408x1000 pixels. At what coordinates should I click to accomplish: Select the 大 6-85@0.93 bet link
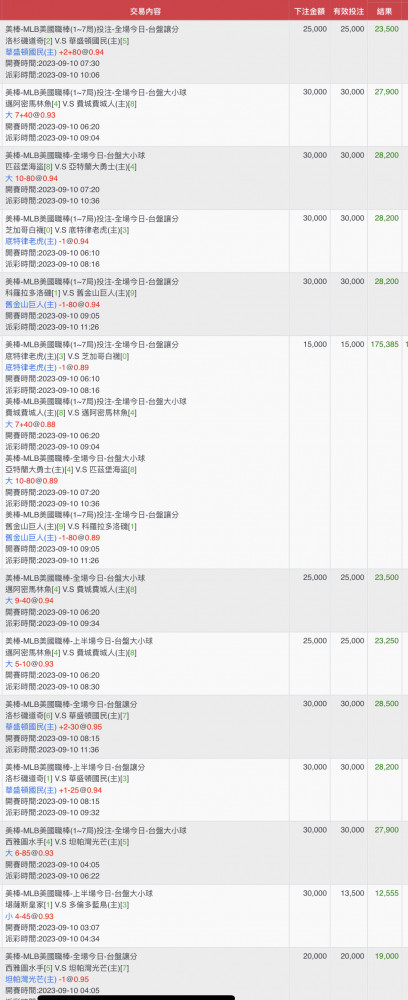(x=29, y=853)
